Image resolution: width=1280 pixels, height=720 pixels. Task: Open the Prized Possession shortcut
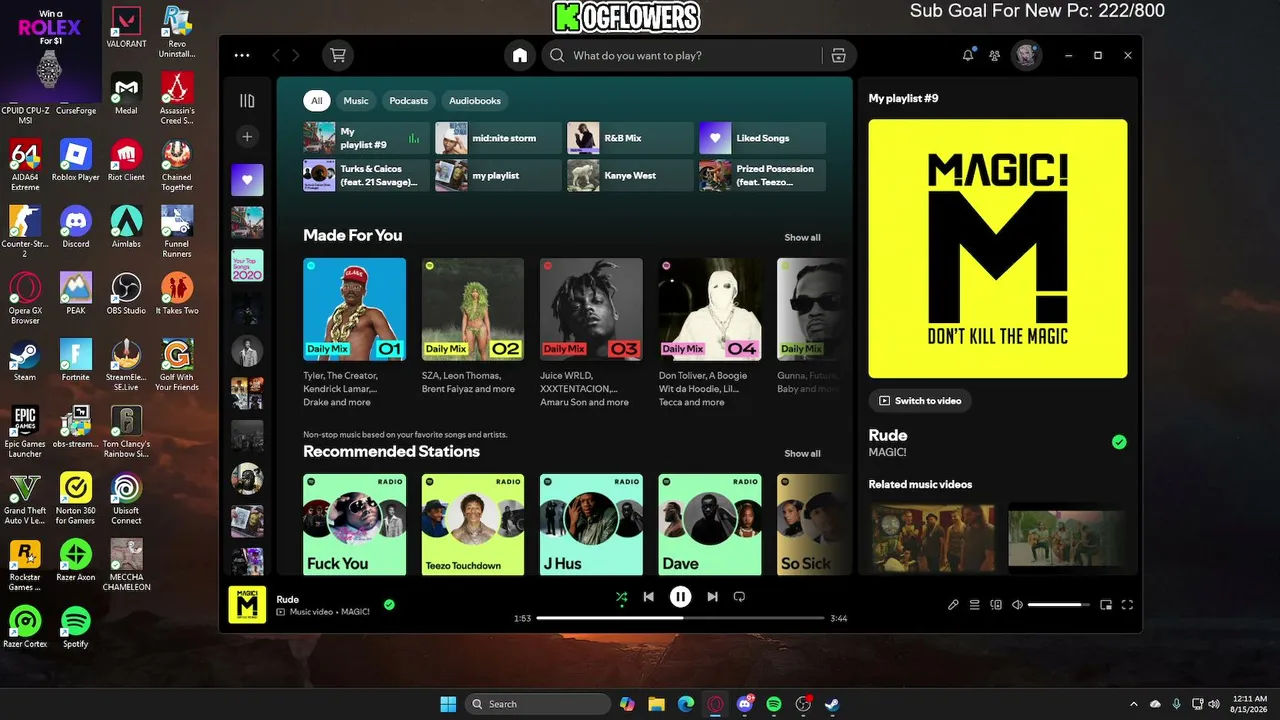[762, 175]
